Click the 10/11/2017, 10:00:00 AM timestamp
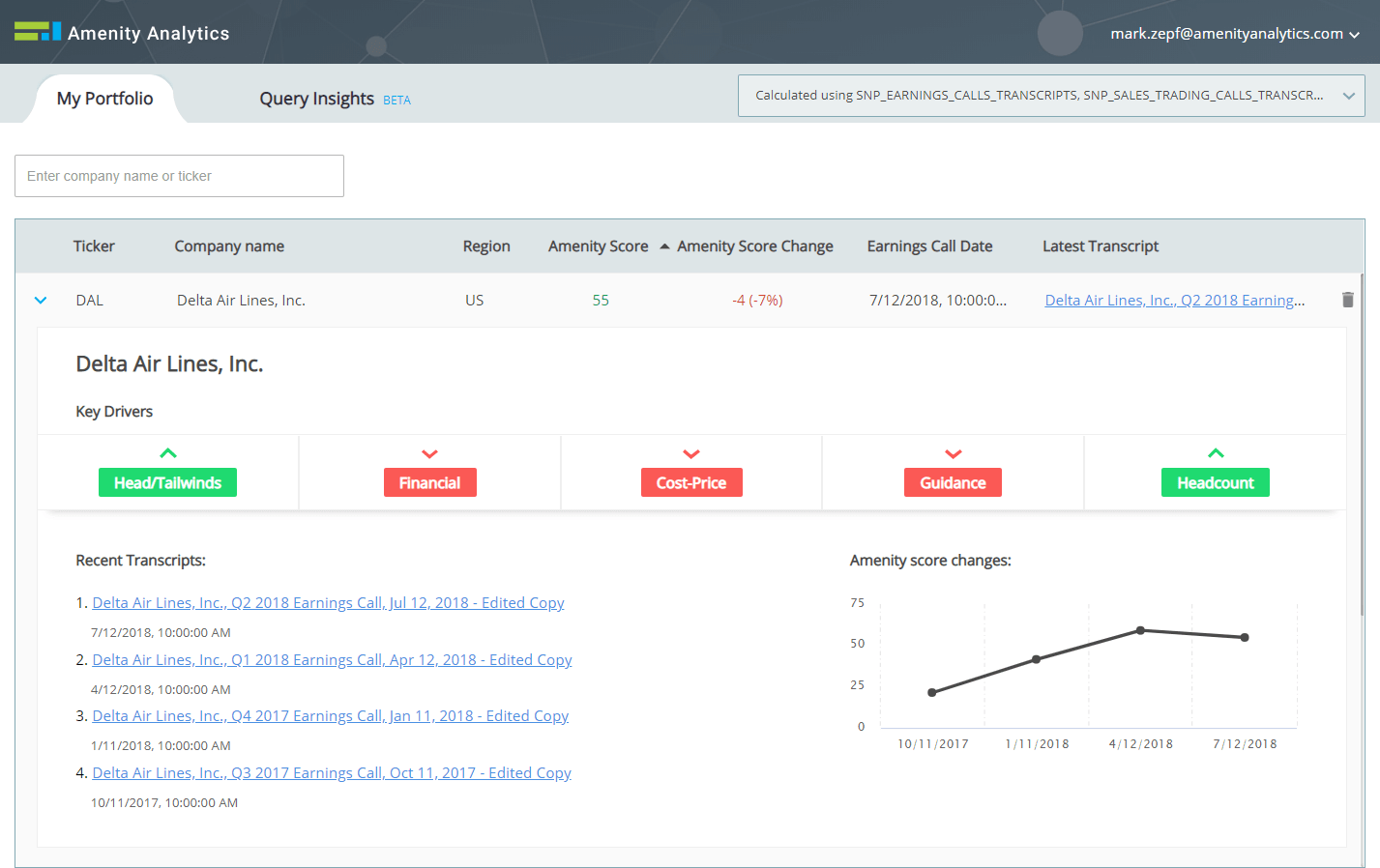Screen dimensions: 1380x868 (164, 803)
